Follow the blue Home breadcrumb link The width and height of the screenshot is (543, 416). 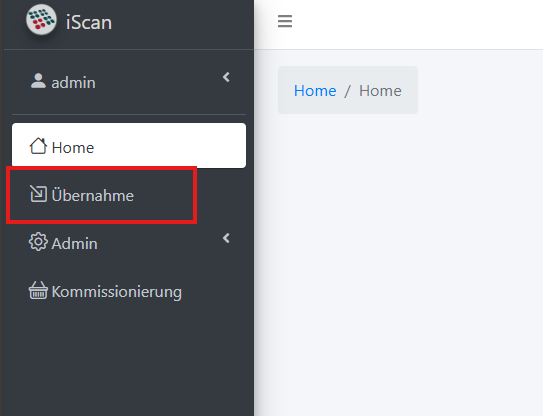click(315, 91)
